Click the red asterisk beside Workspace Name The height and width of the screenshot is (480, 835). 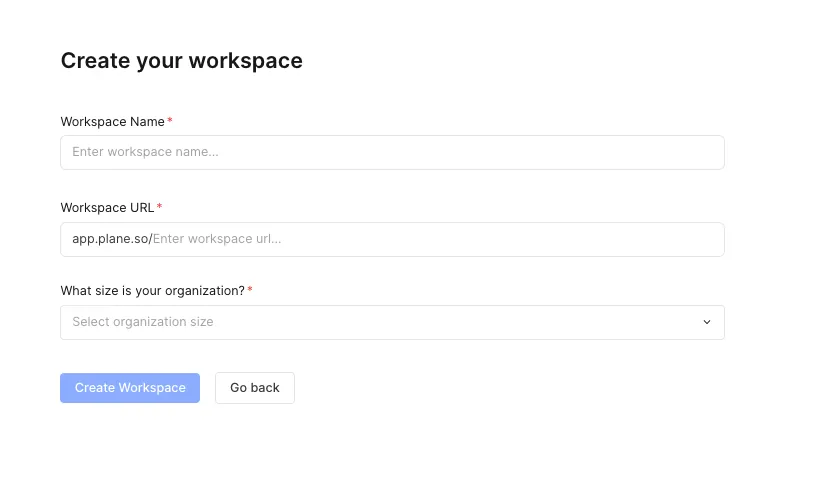pyautogui.click(x=170, y=122)
